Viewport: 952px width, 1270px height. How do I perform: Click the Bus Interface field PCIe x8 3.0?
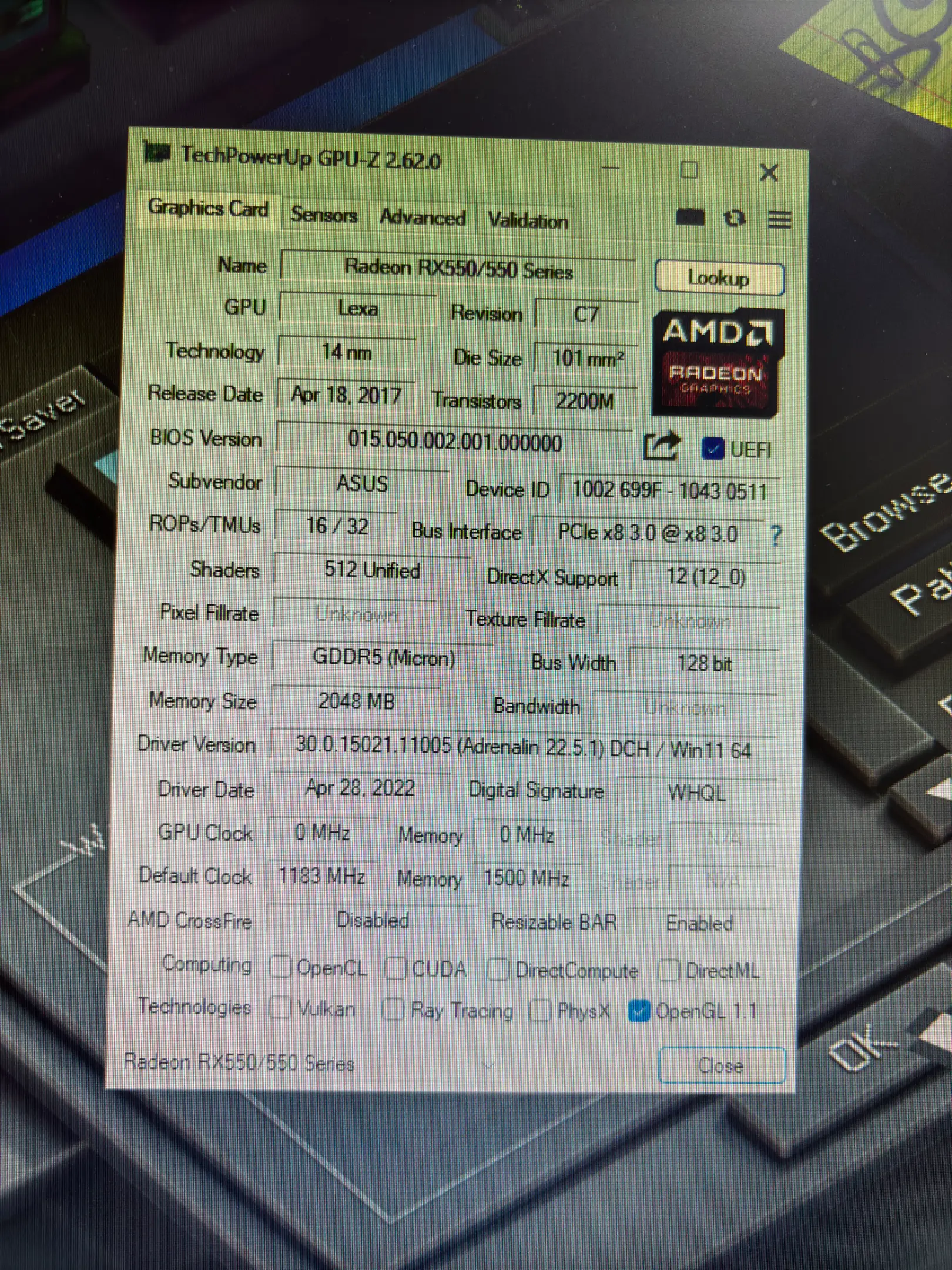(648, 533)
